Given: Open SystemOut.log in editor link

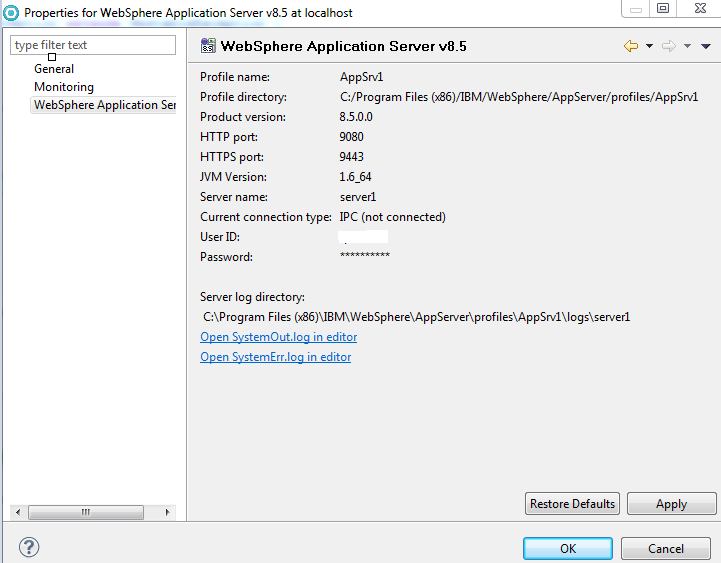Looking at the screenshot, I should click(279, 337).
